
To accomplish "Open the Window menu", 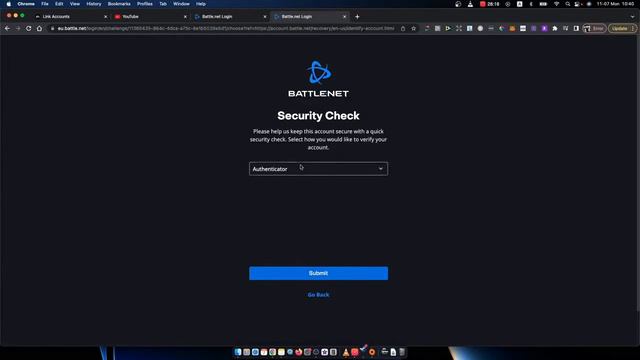I will (x=181, y=4).
